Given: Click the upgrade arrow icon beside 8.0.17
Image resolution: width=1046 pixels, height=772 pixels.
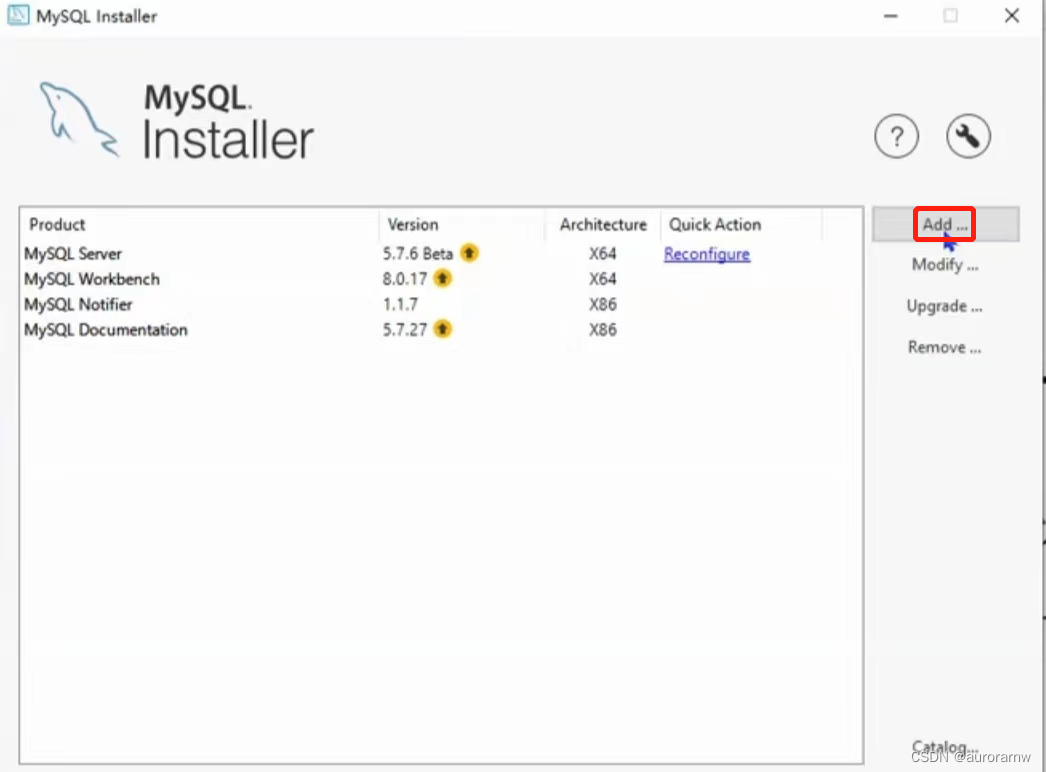Looking at the screenshot, I should pos(442,278).
